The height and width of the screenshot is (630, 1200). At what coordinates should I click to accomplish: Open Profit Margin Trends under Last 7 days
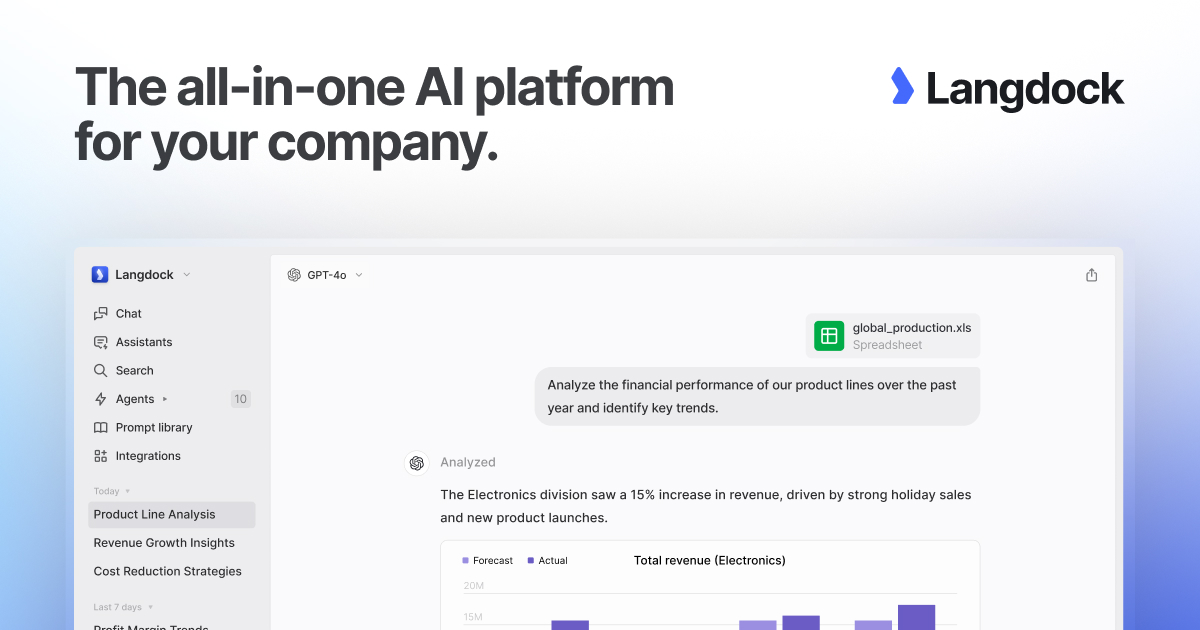point(151,627)
